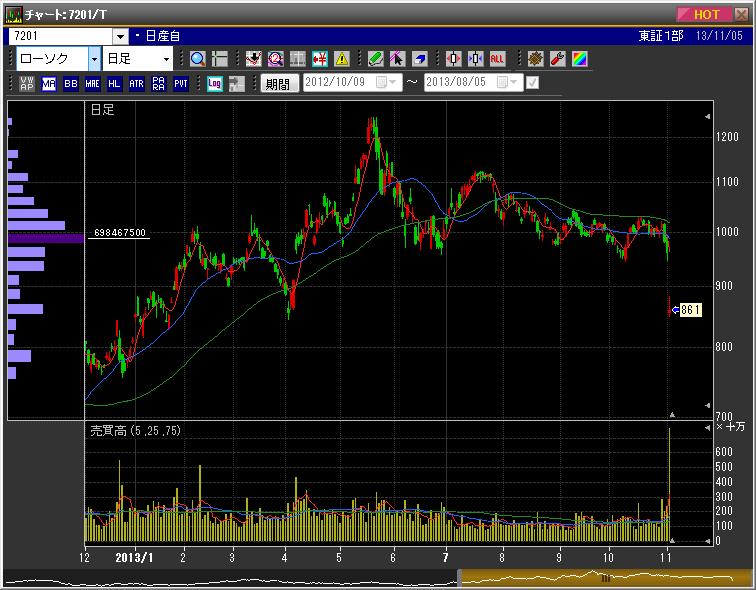Click the red ALL display icon
This screenshot has height=590, width=756.
pyautogui.click(x=497, y=59)
